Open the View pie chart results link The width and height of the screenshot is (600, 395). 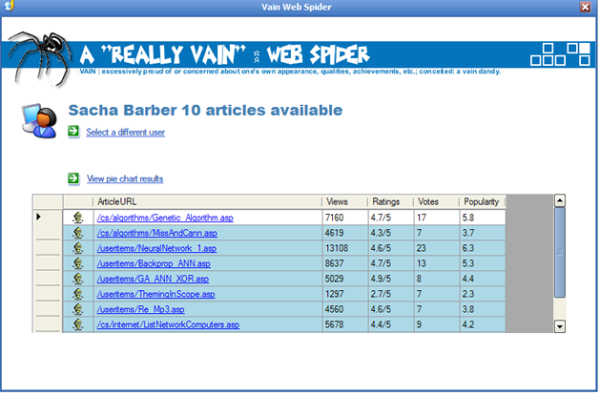[125, 179]
